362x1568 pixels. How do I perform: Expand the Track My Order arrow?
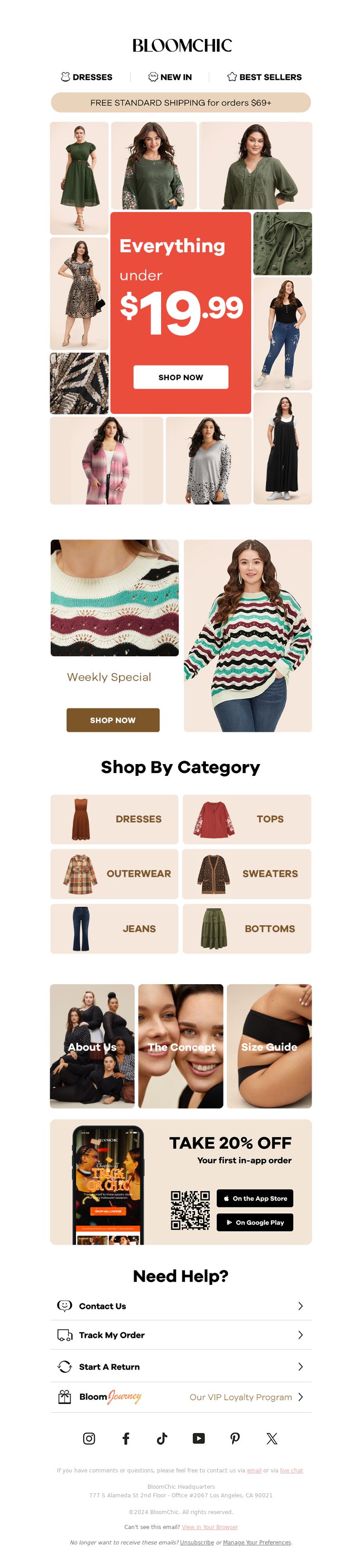click(300, 1335)
